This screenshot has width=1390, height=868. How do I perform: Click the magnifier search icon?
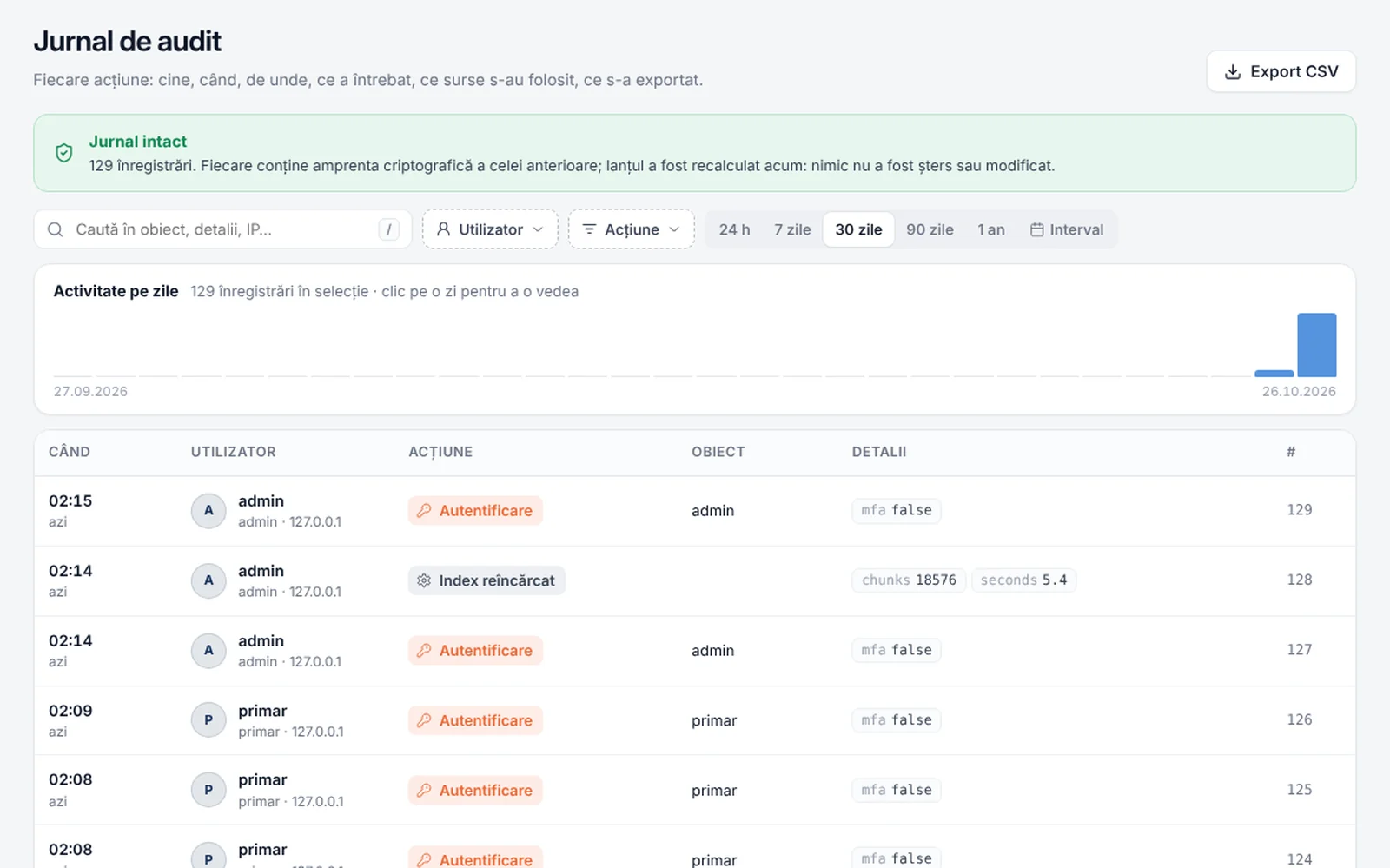coord(55,229)
